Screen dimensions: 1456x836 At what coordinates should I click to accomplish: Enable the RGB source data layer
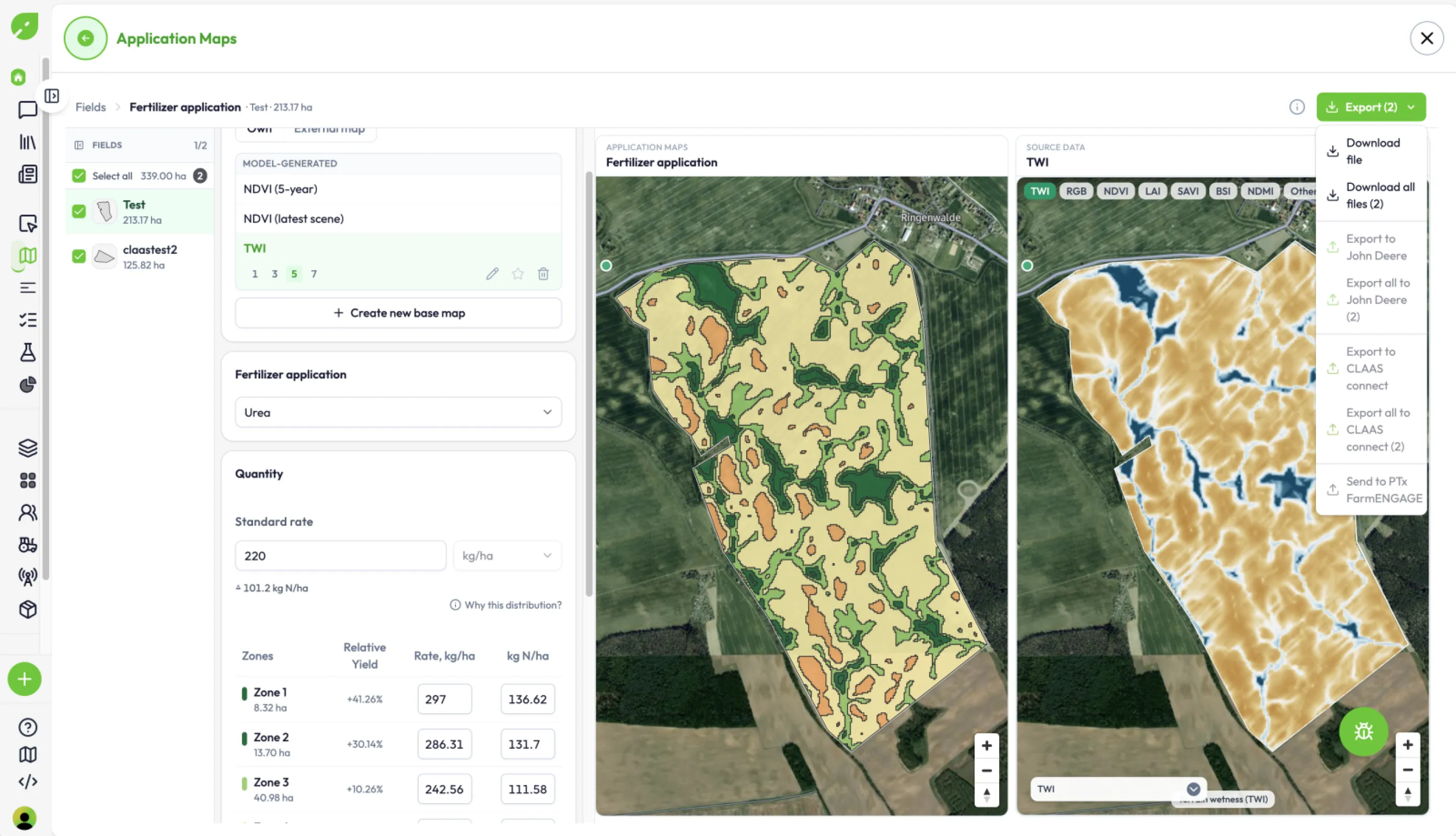[x=1076, y=191]
